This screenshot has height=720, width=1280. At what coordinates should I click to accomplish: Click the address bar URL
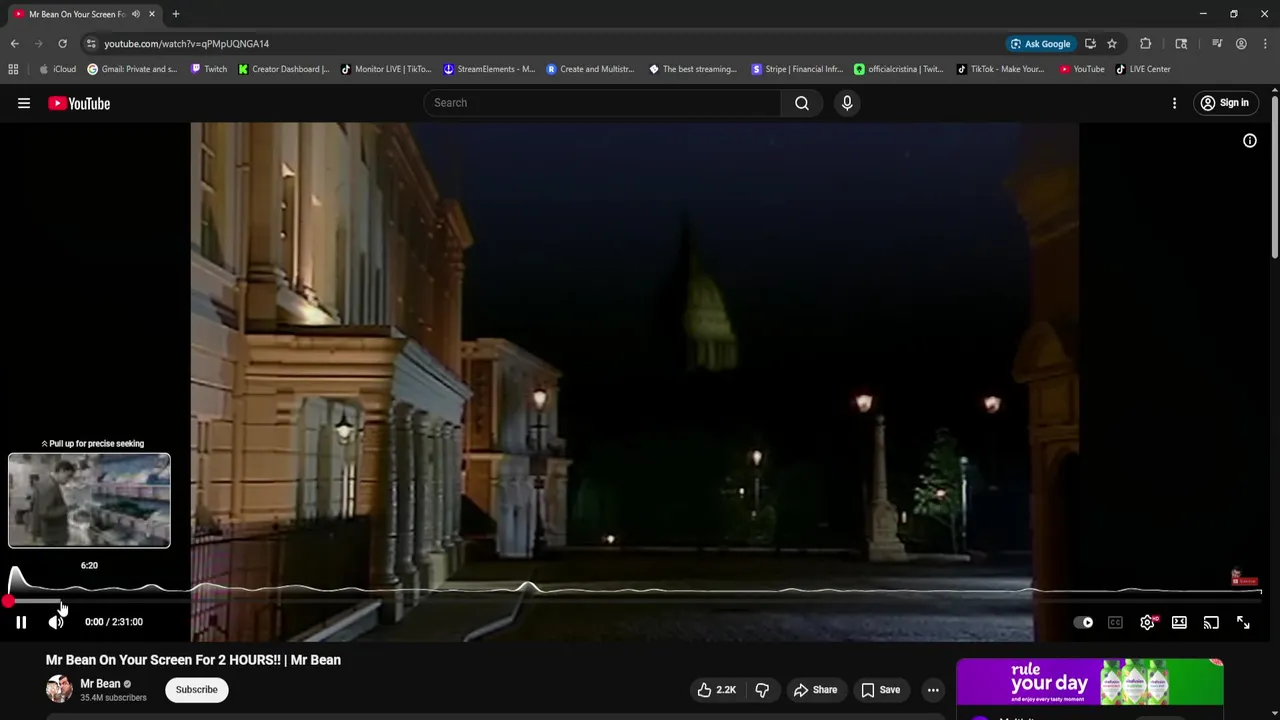click(186, 44)
